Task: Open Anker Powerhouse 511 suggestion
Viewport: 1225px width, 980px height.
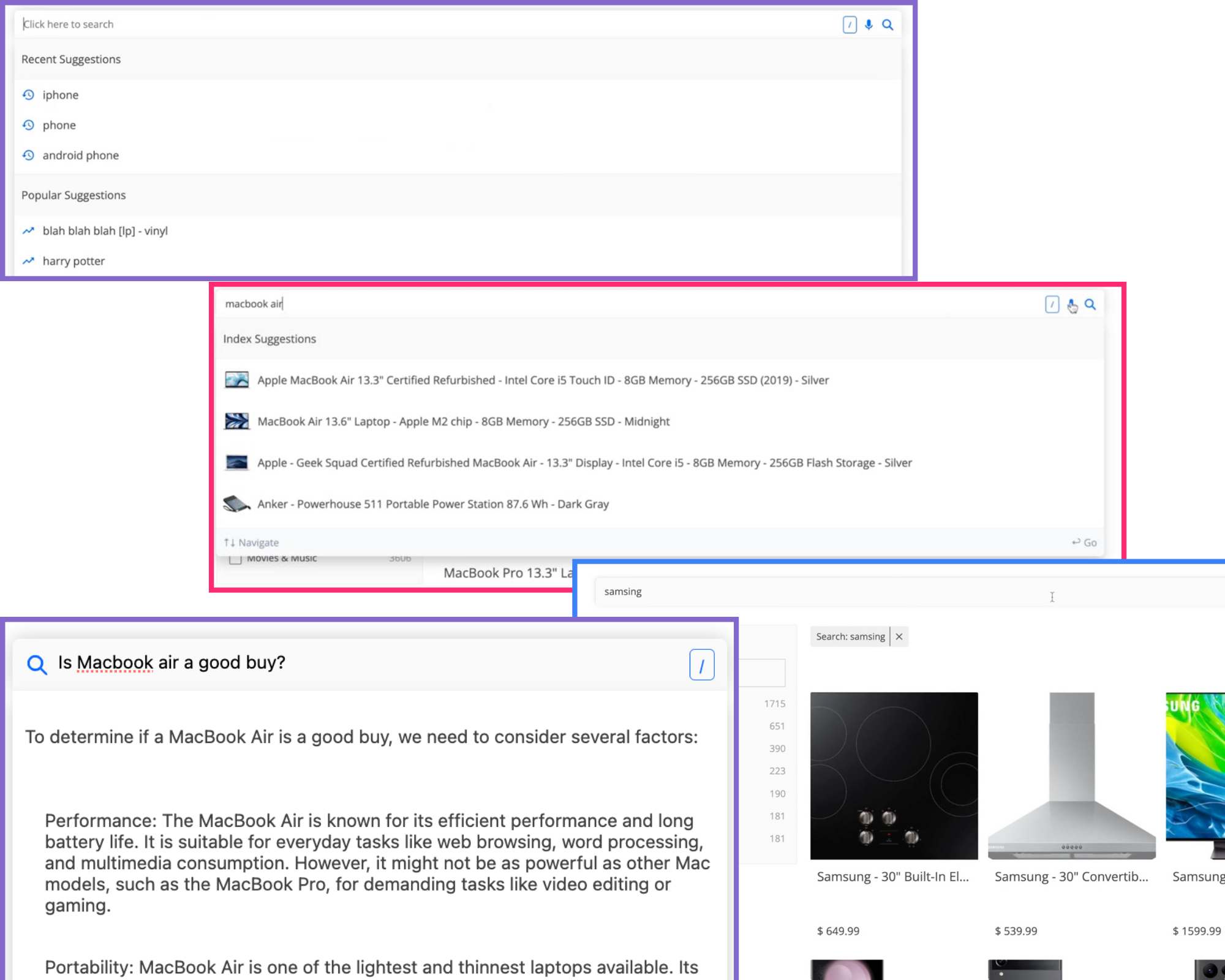Action: (x=432, y=504)
